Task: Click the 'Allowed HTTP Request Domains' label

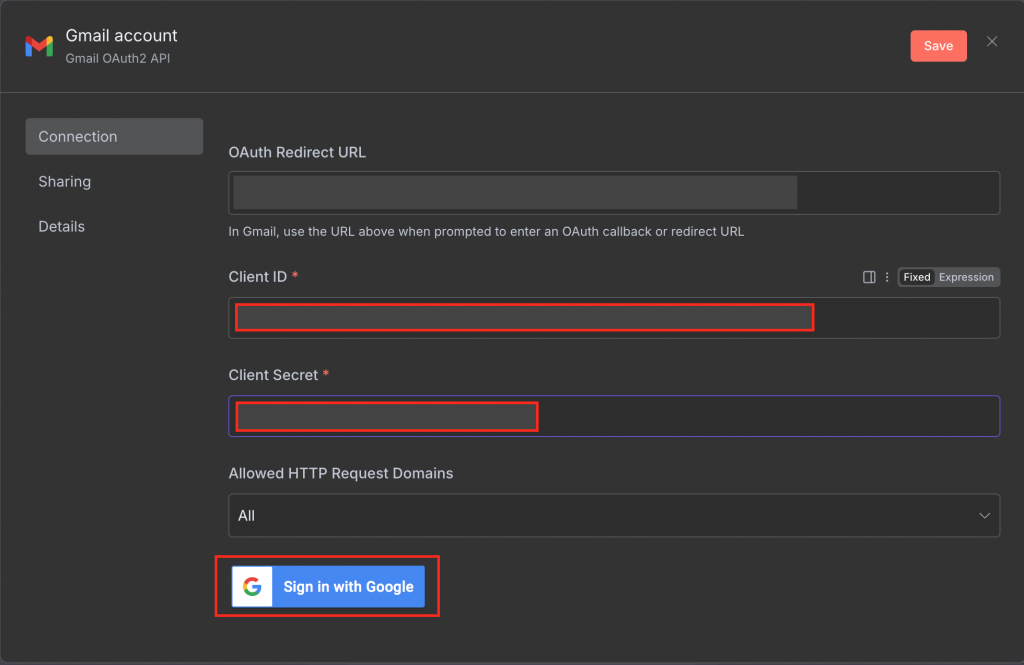Action: click(x=340, y=473)
